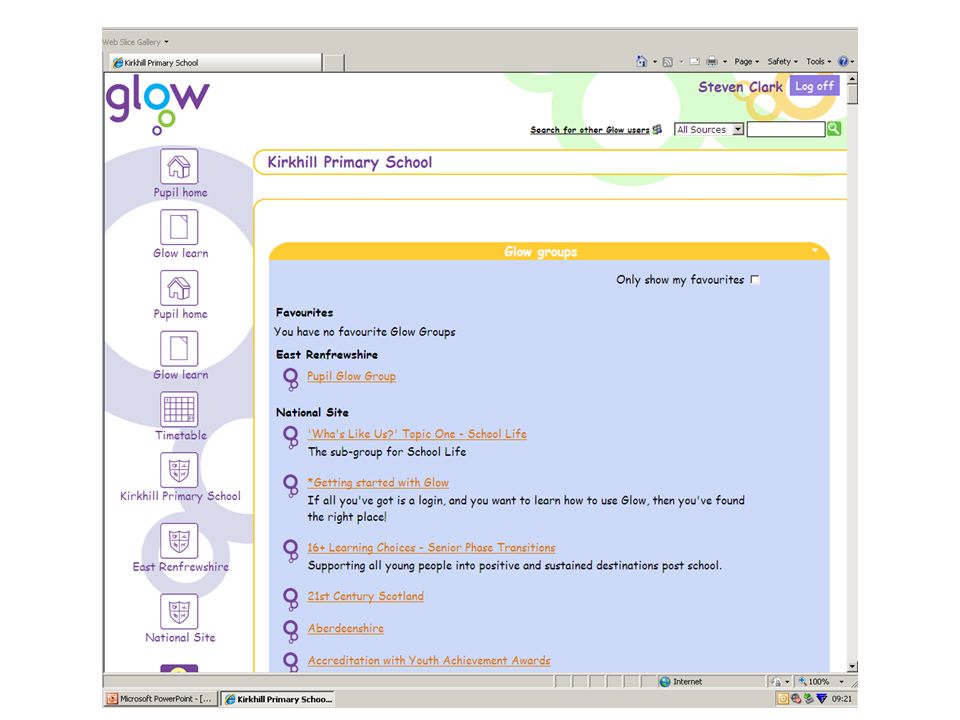Click the blue triangle system tray icon
Image resolution: width=960 pixels, height=720 pixels.
(822, 699)
